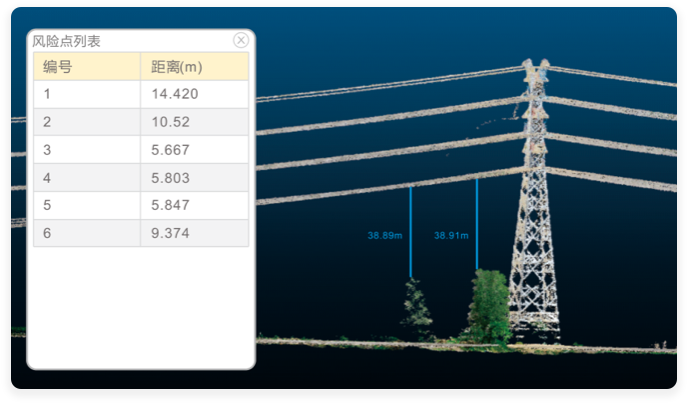Click the 10.52 distance value
688x404 pixels.
coord(170,122)
